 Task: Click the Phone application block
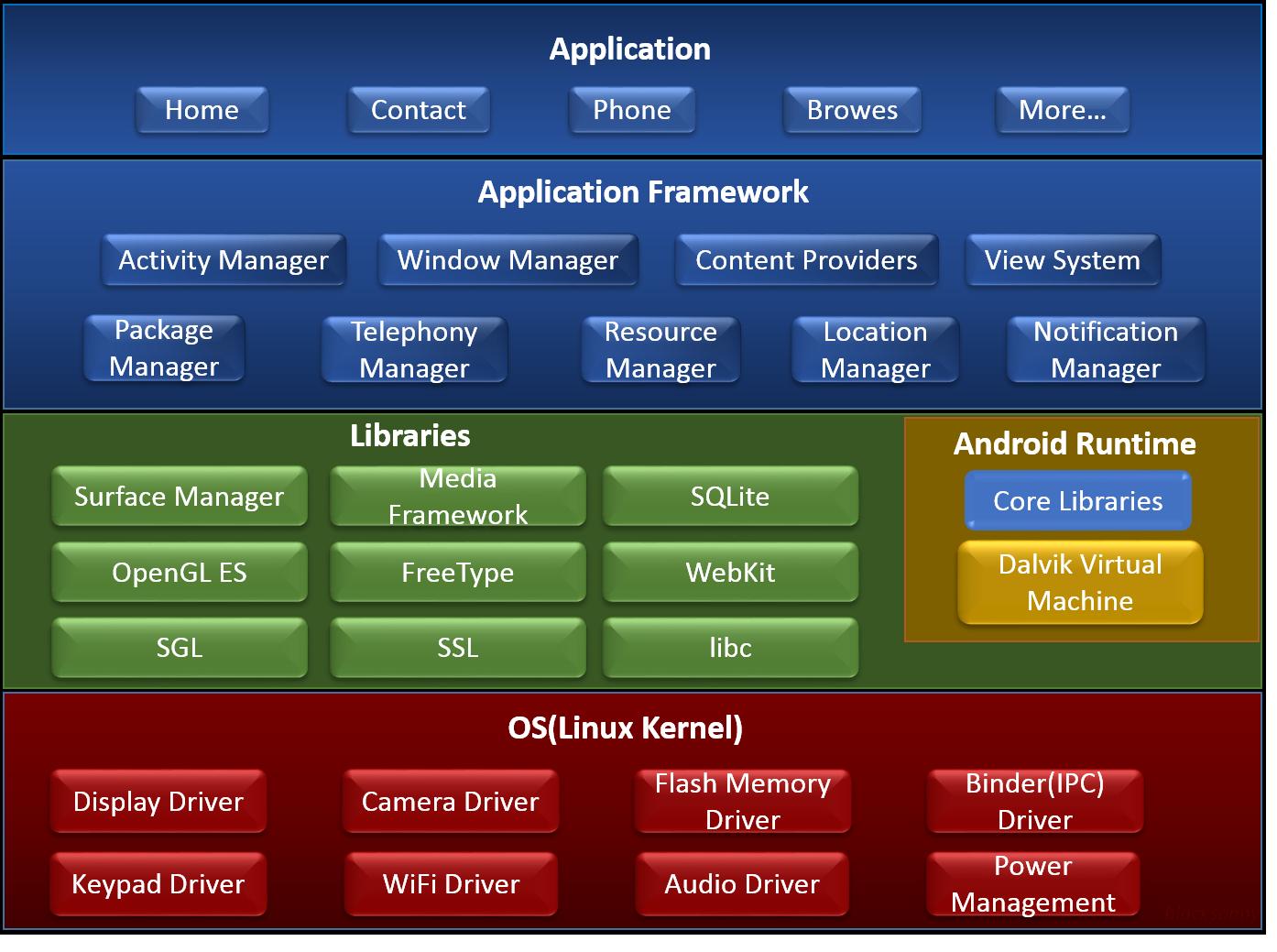631,110
